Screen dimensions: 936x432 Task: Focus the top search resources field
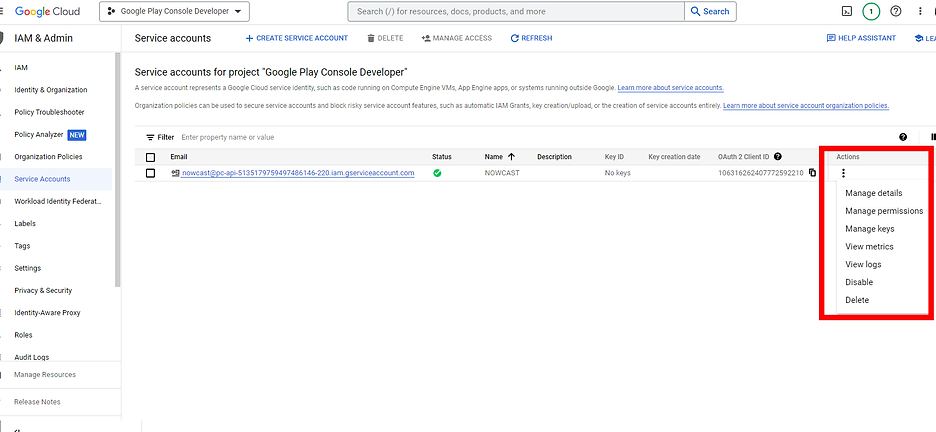[516, 11]
